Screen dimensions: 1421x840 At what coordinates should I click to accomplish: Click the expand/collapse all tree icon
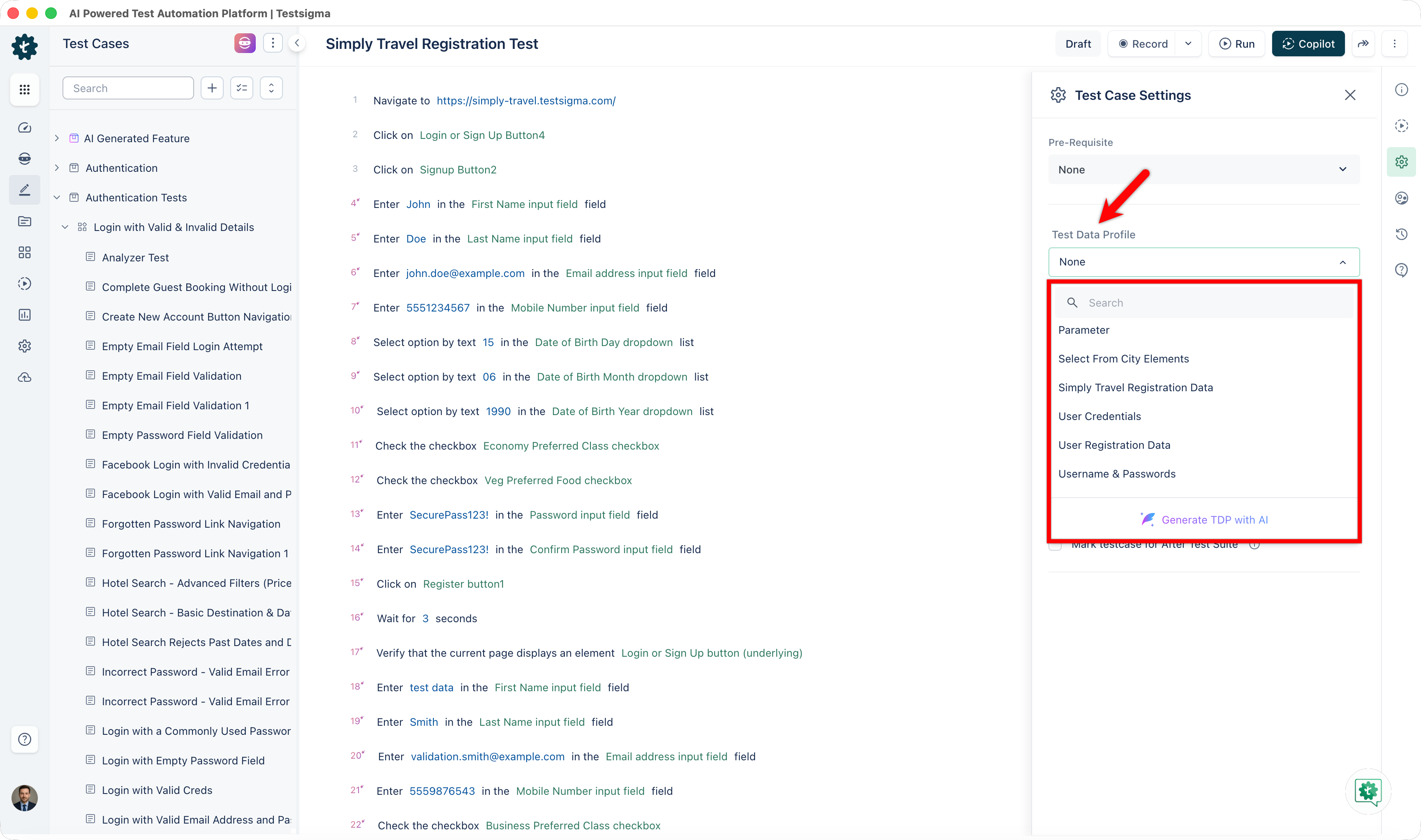coord(271,88)
